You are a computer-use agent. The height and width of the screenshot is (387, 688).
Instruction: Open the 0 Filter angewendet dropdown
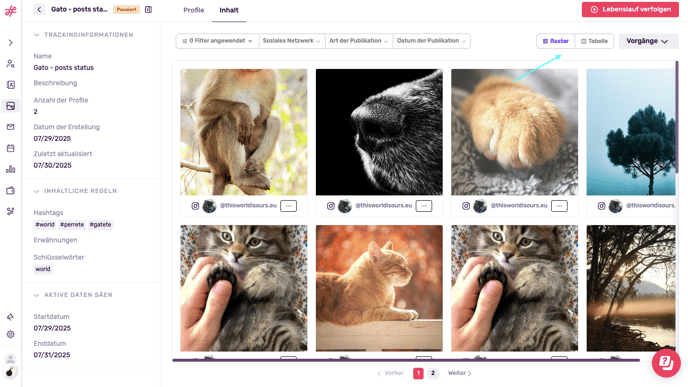click(217, 41)
